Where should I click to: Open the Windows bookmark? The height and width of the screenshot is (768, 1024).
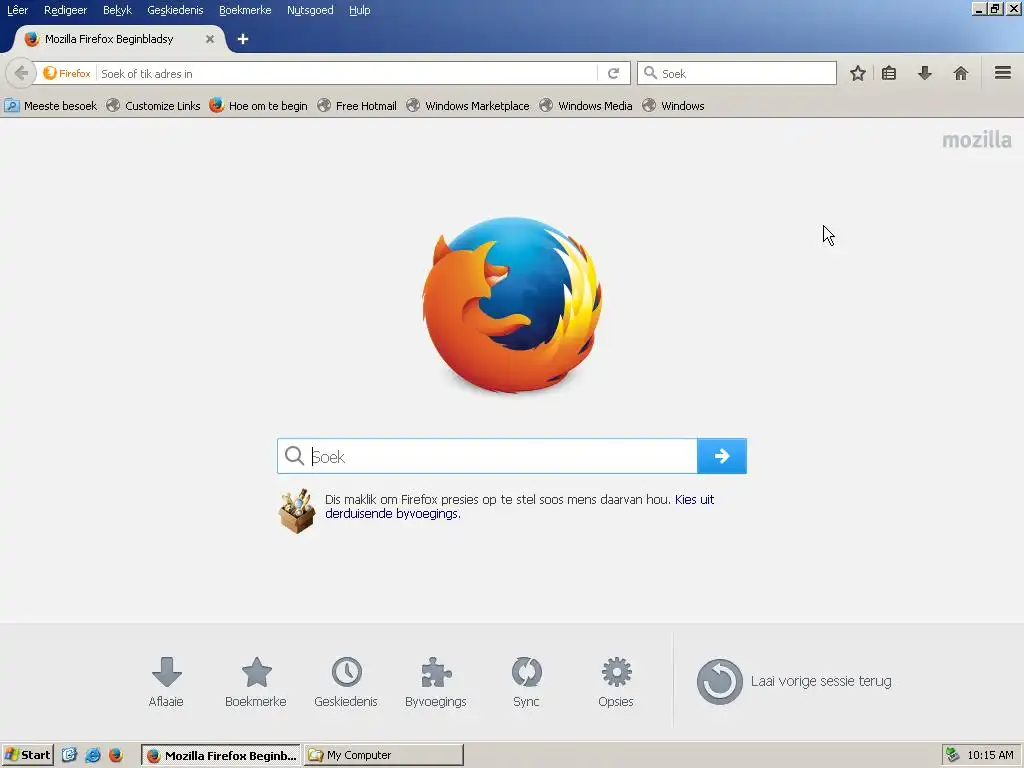[673, 106]
